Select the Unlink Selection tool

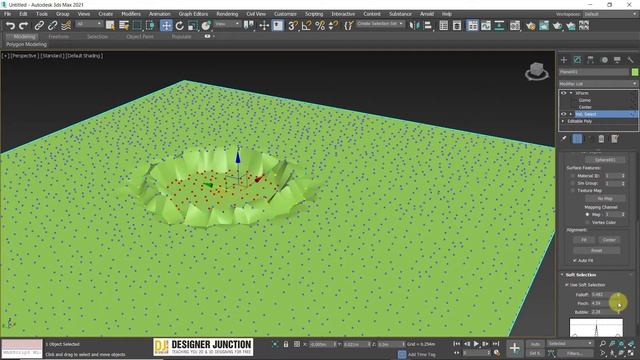[53, 26]
